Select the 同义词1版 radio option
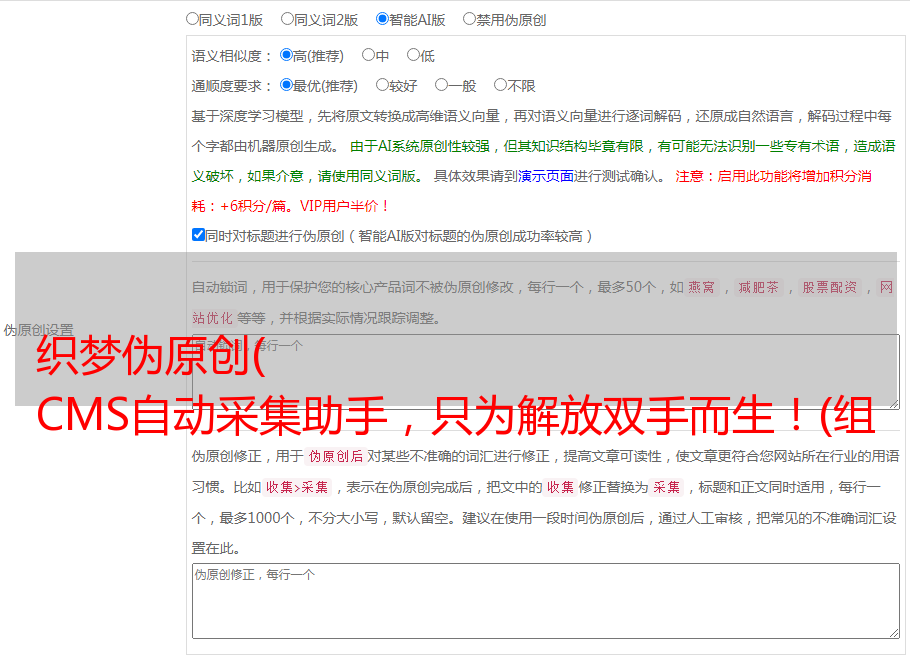911x658 pixels. 192,19
